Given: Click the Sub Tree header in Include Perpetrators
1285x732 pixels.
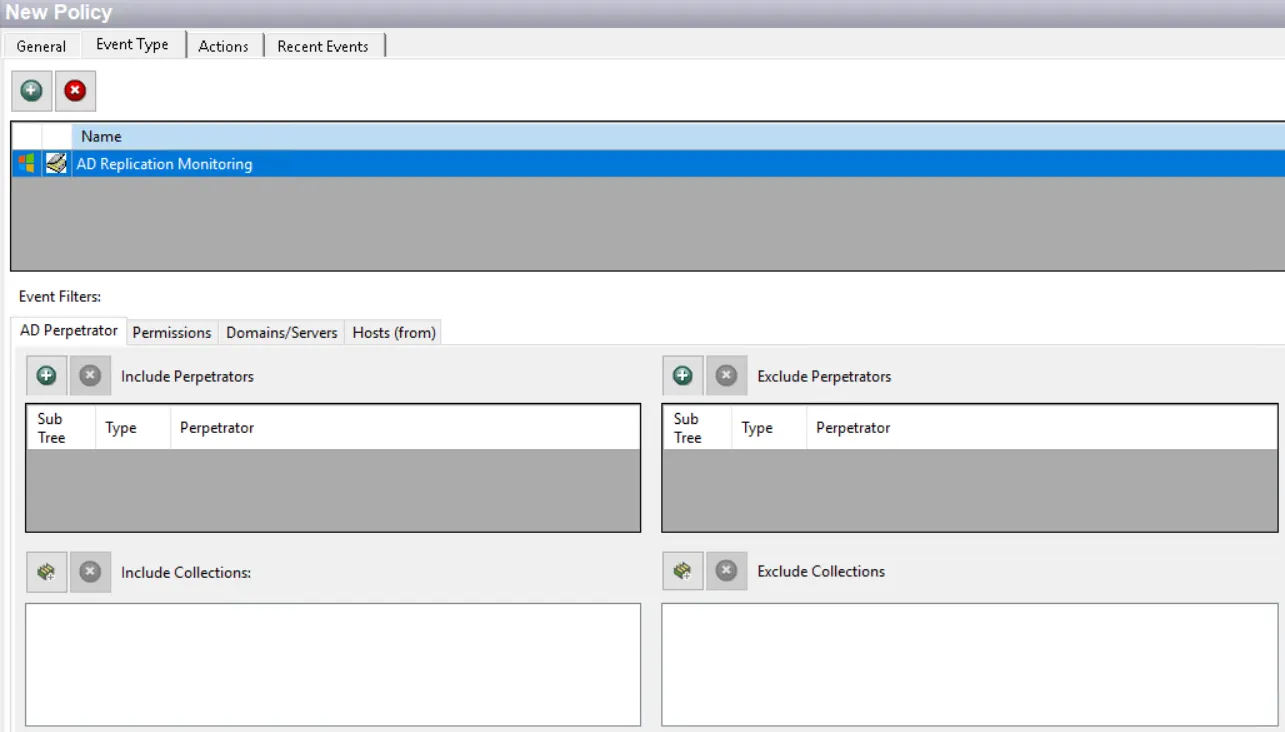Looking at the screenshot, I should tap(60, 428).
